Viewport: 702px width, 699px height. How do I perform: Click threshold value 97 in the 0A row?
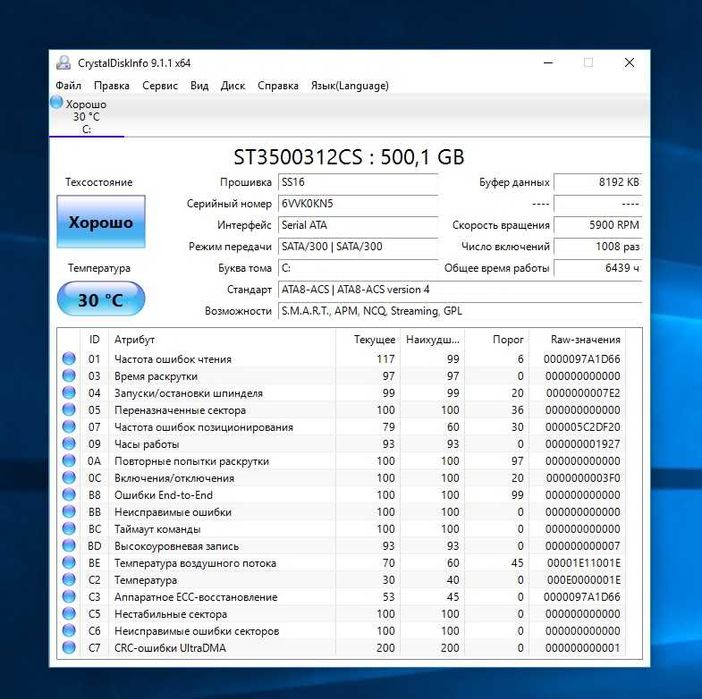(x=517, y=461)
